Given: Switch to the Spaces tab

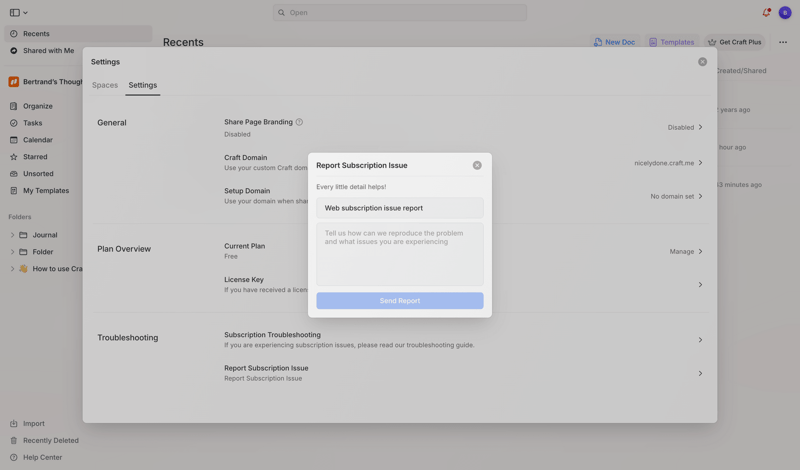Looking at the screenshot, I should (x=105, y=85).
